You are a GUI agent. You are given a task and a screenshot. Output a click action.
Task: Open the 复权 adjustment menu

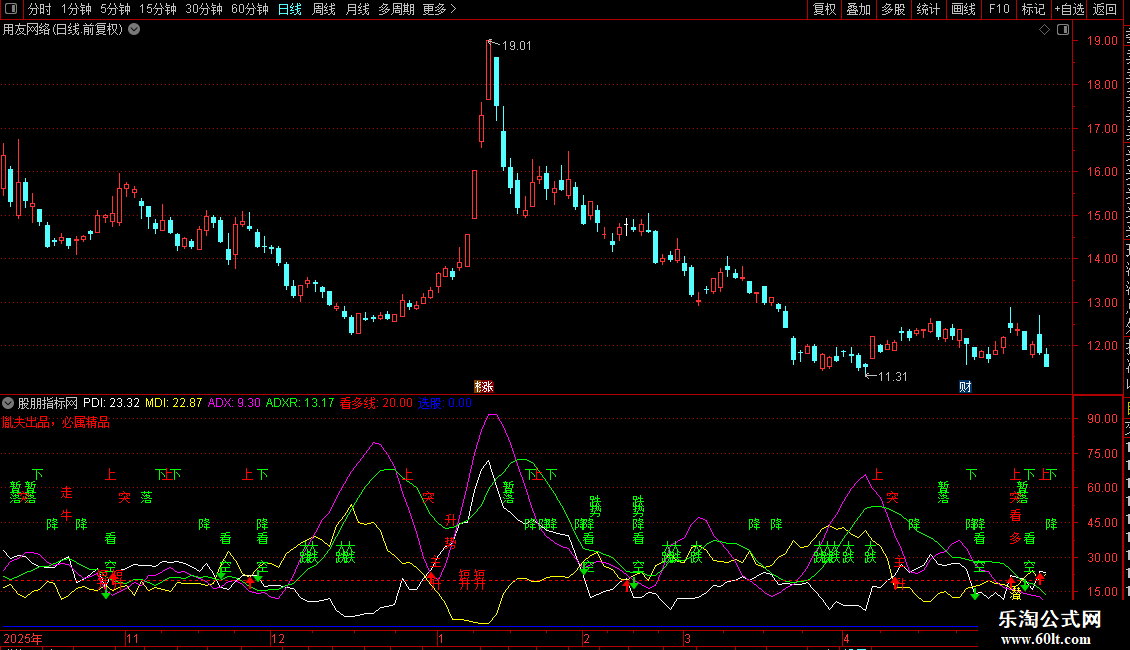(x=824, y=9)
